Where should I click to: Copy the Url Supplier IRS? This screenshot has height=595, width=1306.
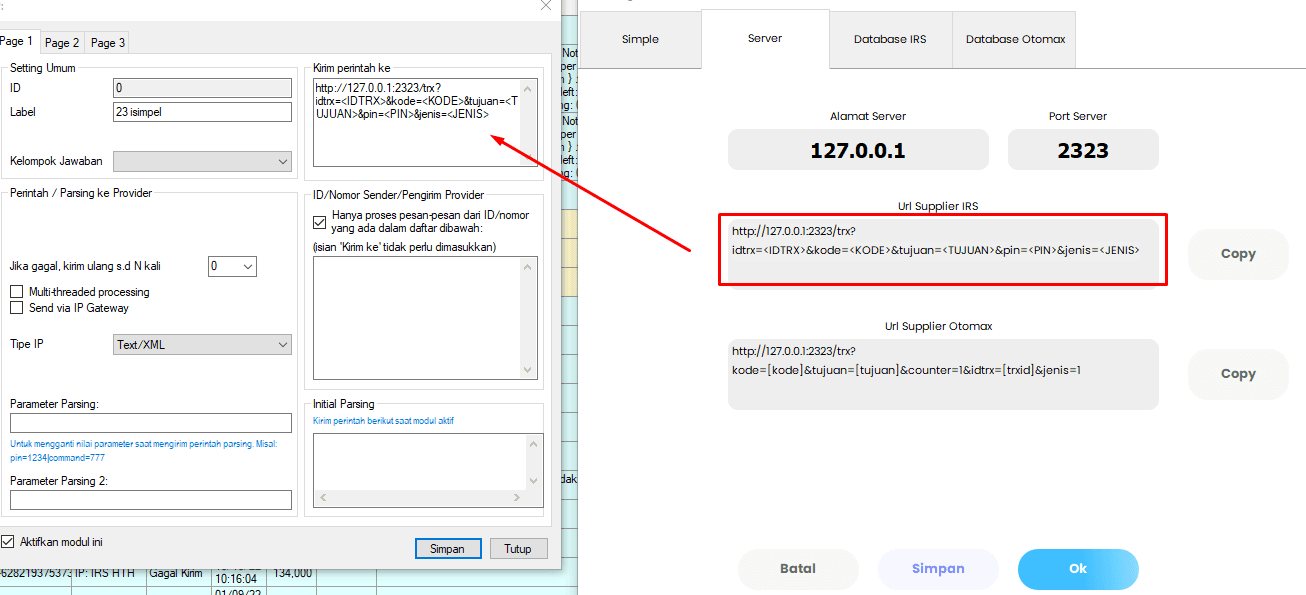pos(1237,254)
